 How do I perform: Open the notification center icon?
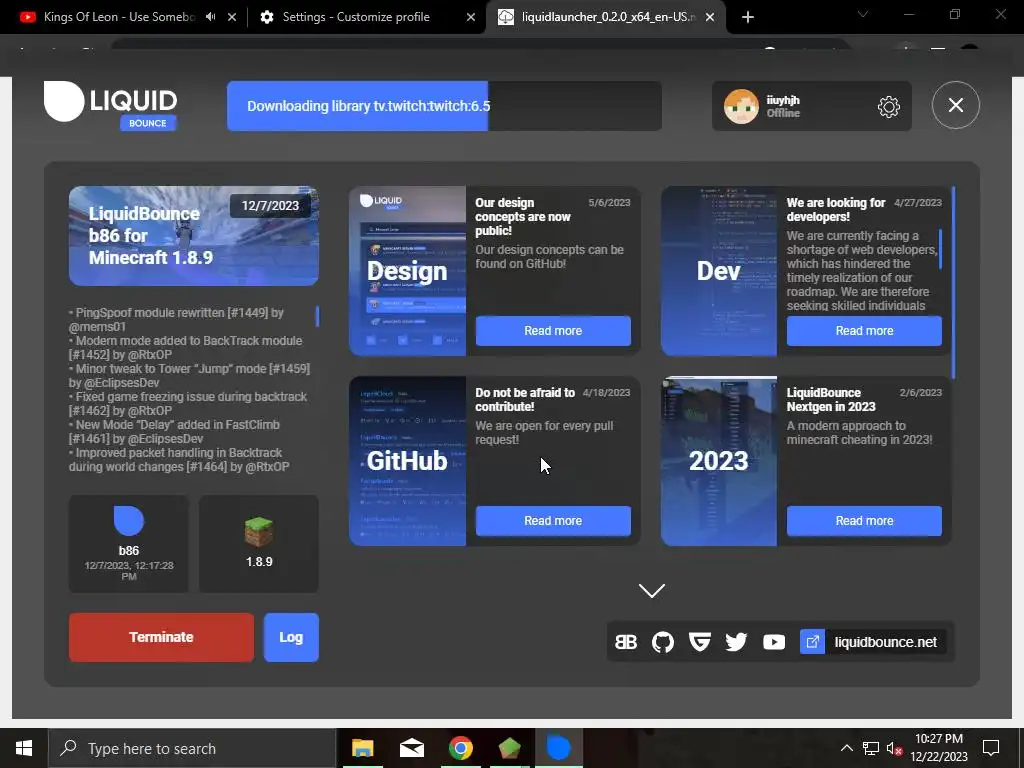click(x=991, y=748)
